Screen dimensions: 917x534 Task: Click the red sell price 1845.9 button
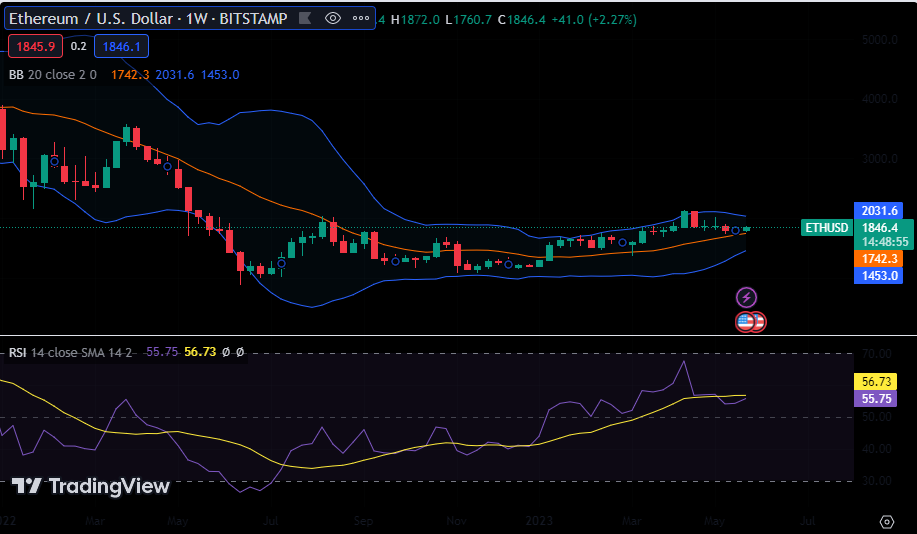(x=35, y=46)
